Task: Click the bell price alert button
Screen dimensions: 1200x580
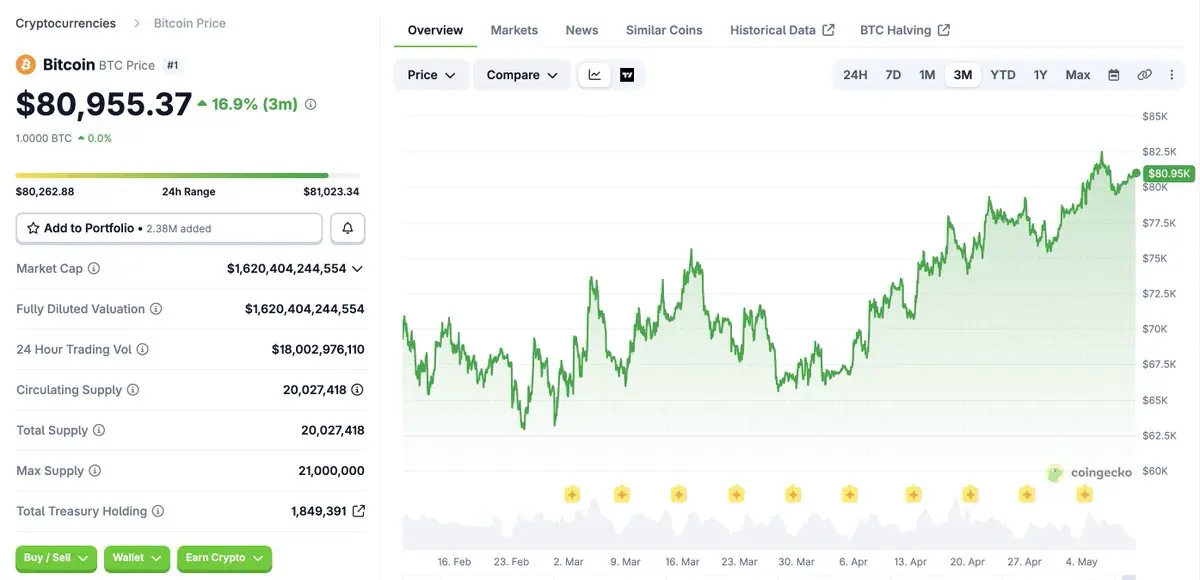Action: 348,228
